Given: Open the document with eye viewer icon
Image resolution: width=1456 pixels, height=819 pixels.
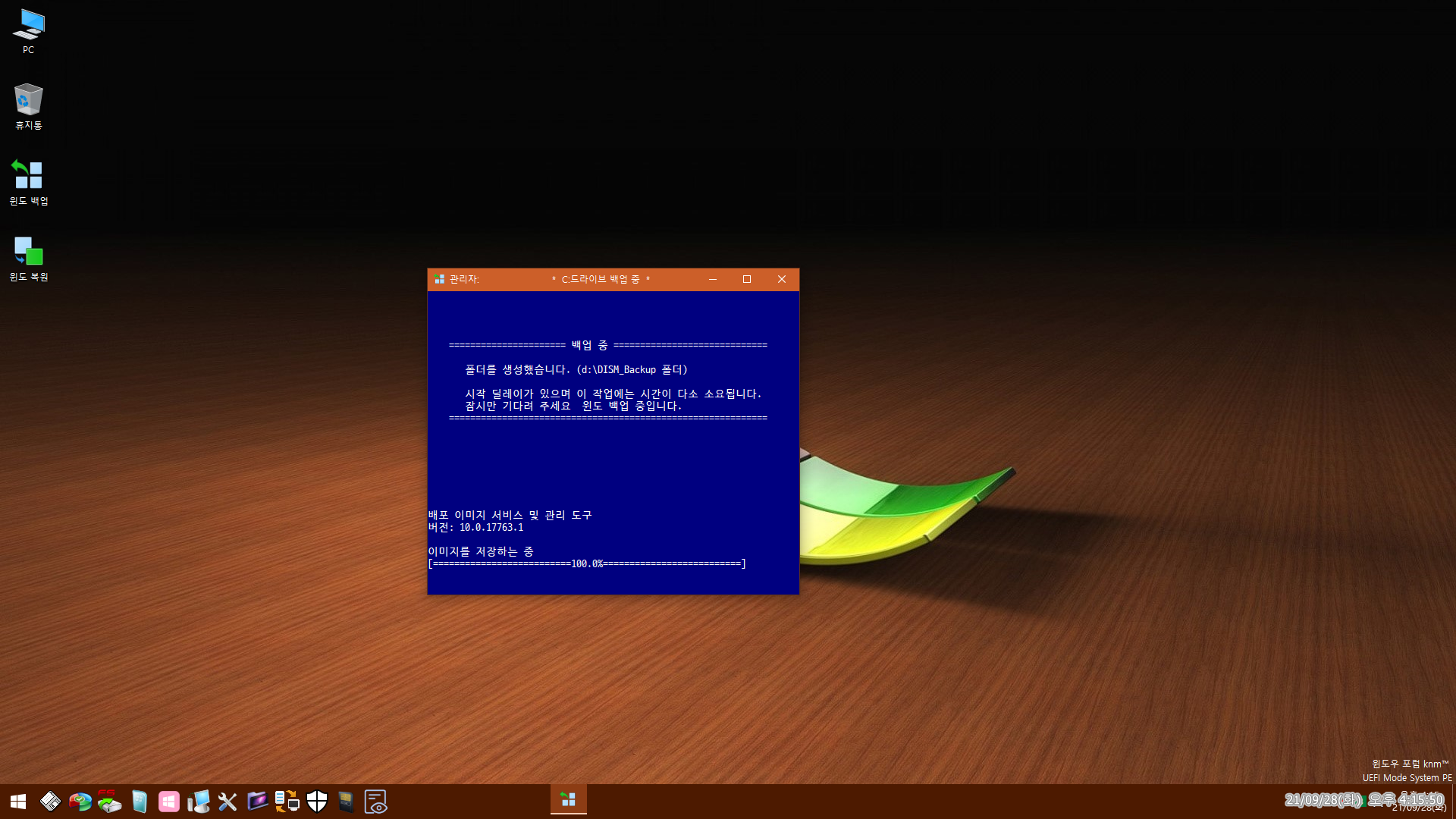Looking at the screenshot, I should coord(375,801).
